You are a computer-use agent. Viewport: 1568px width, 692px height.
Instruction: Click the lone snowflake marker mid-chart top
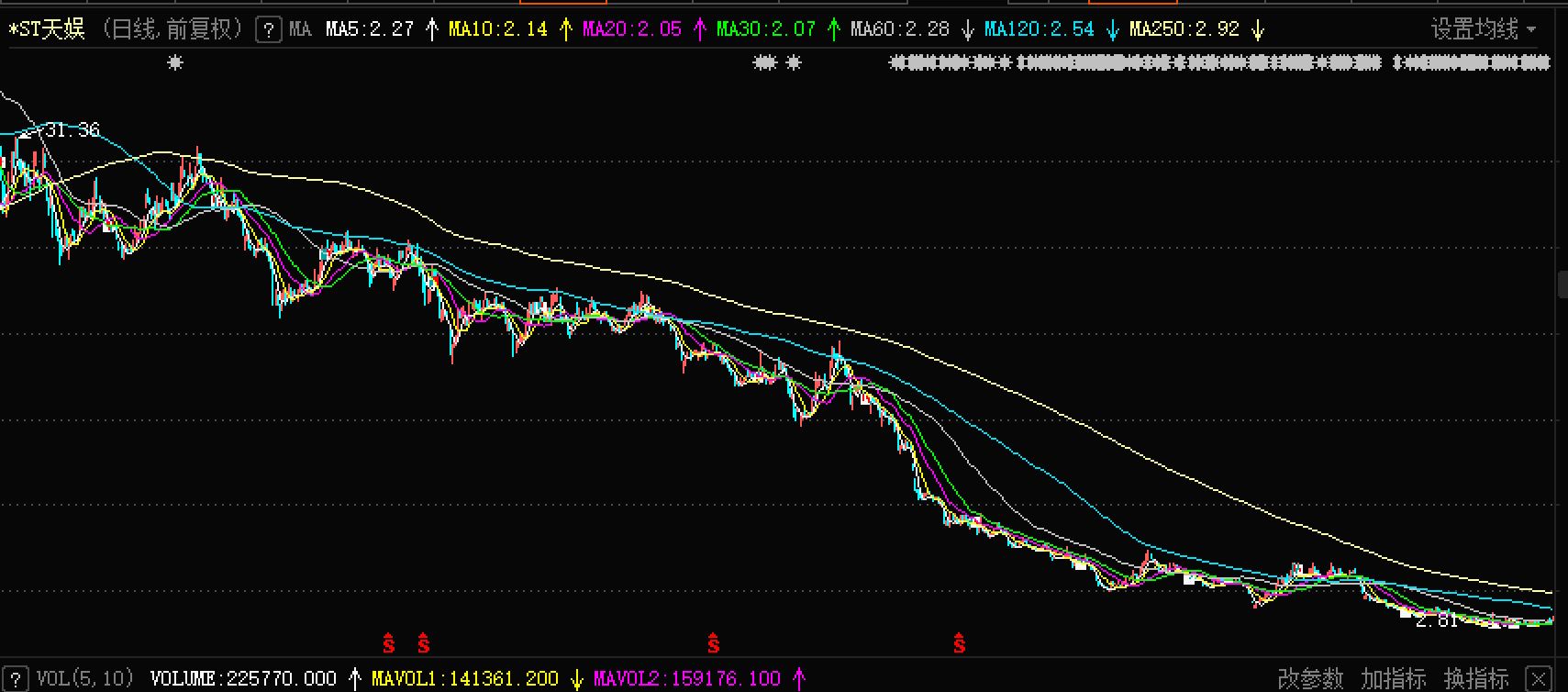[x=795, y=62]
